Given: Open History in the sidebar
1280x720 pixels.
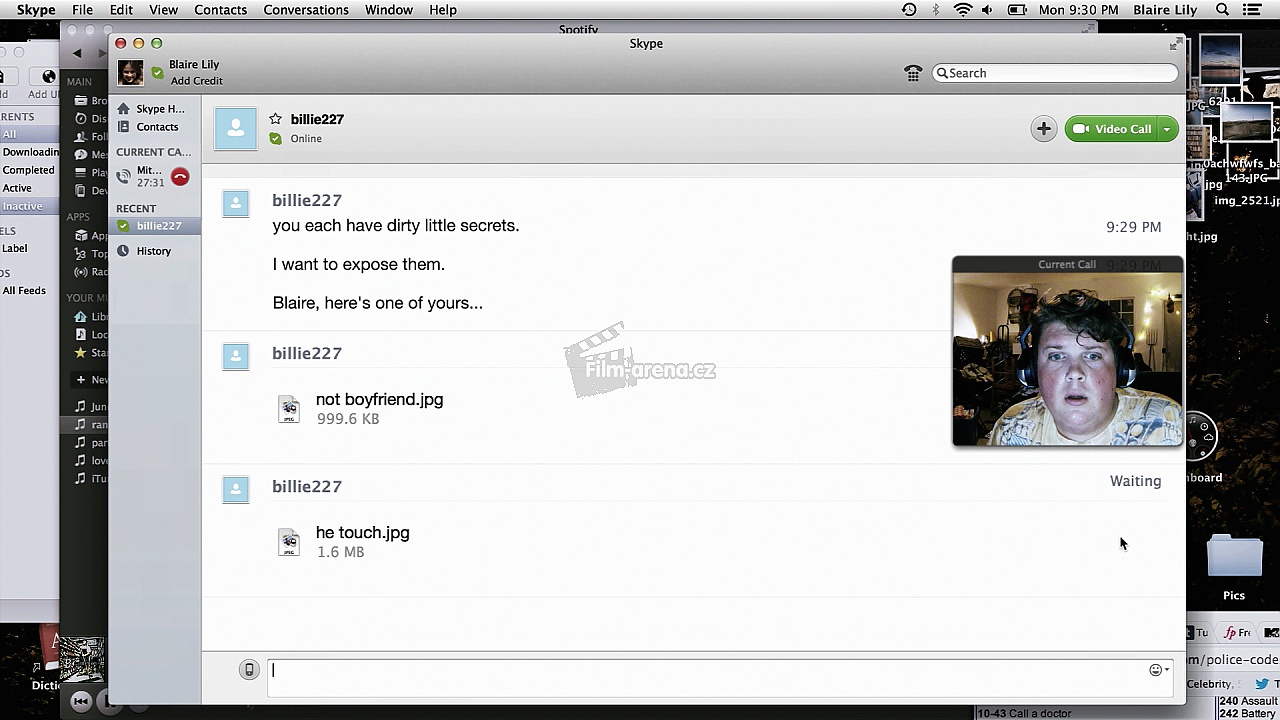Looking at the screenshot, I should (x=153, y=251).
